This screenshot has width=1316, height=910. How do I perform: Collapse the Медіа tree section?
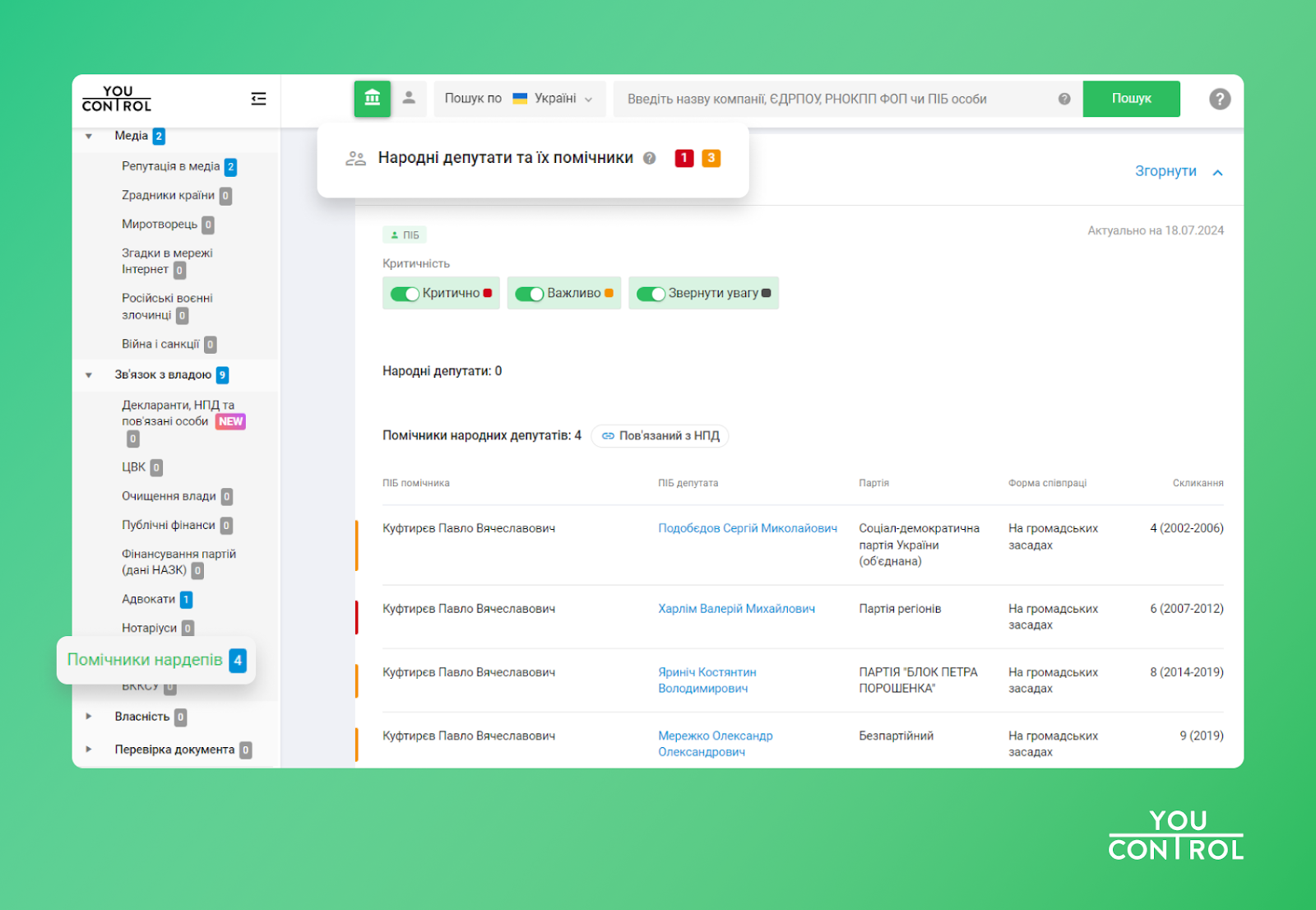click(89, 137)
